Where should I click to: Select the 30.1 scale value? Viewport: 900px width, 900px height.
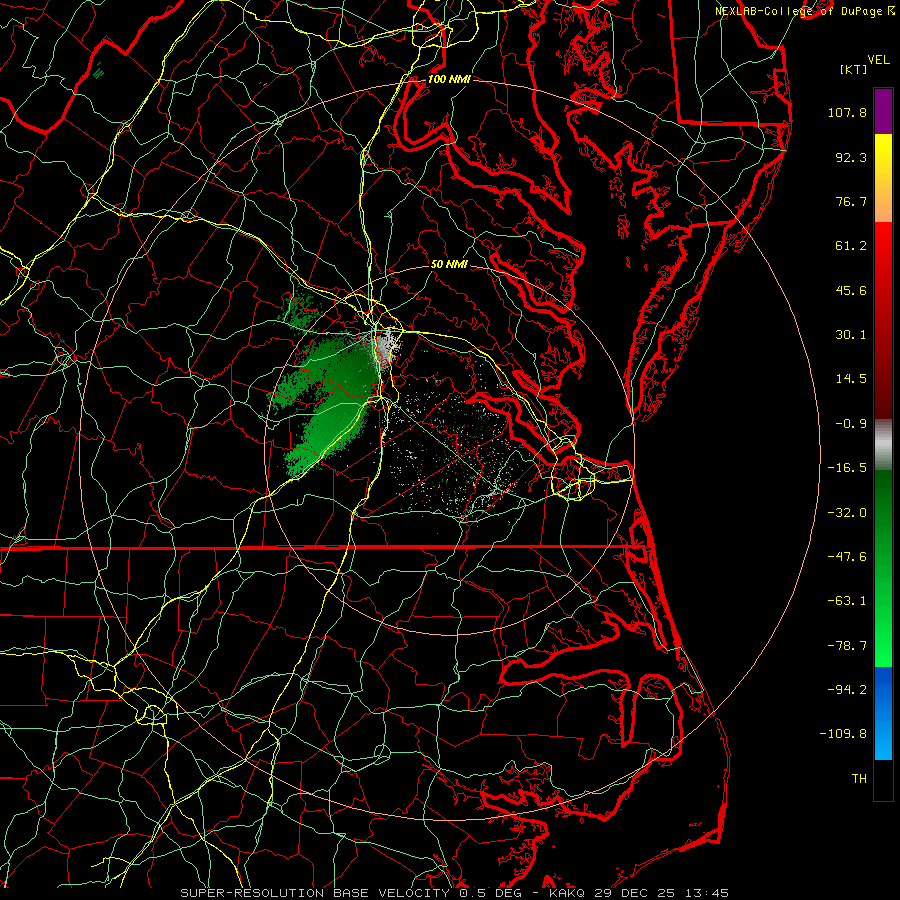pos(851,335)
